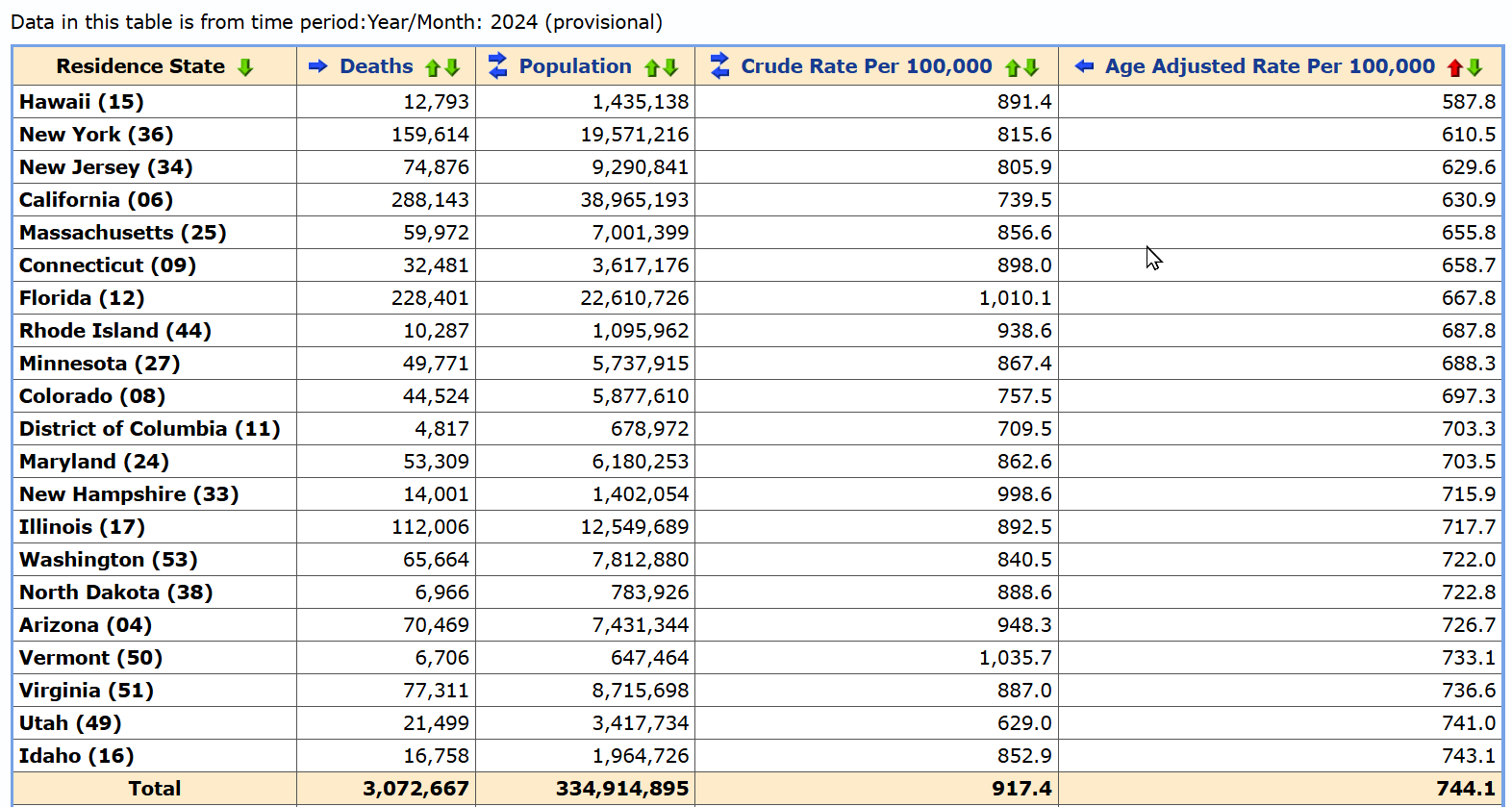Select the Hawaii (15) row label
Screen dimensions: 1512x807
click(82, 102)
